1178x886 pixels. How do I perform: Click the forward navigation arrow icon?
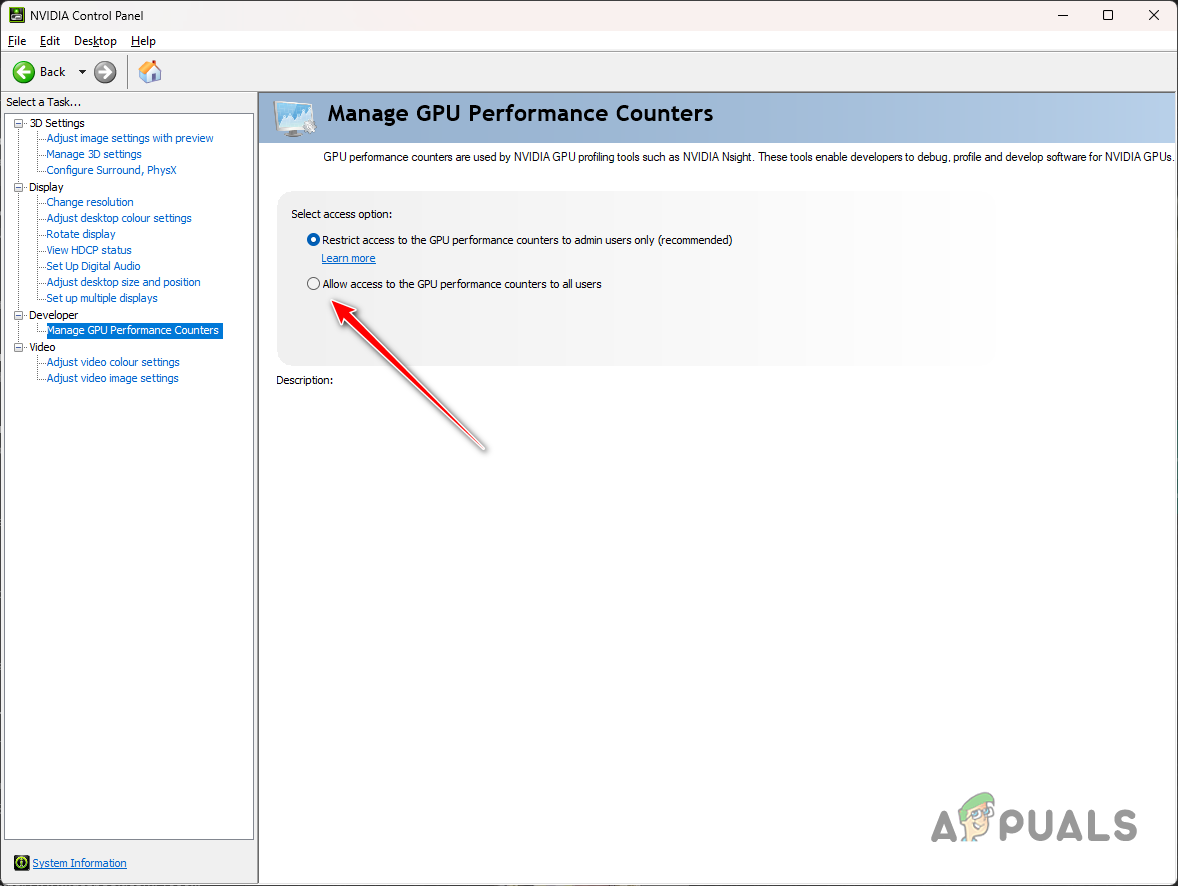coord(104,71)
